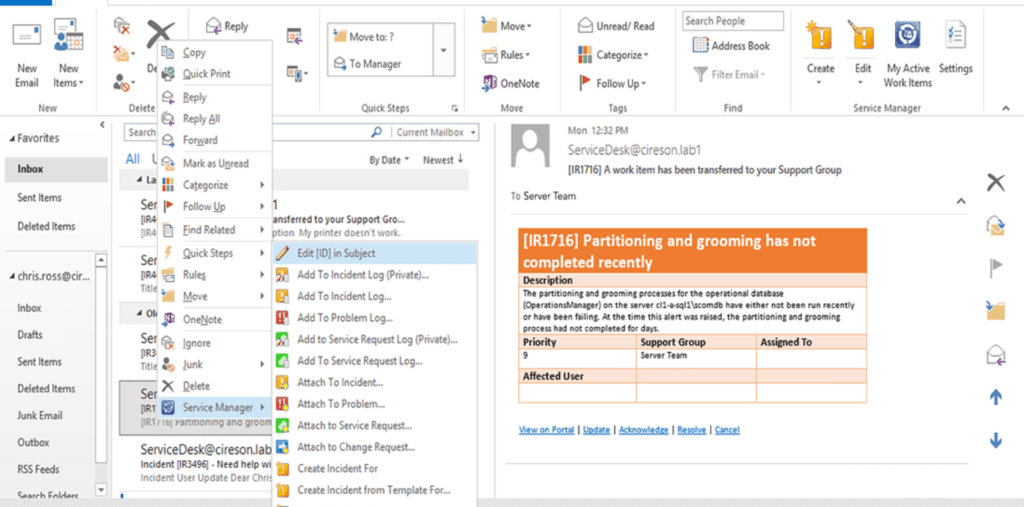Toggle Newest sort order
The image size is (1024, 507).
coord(443,160)
